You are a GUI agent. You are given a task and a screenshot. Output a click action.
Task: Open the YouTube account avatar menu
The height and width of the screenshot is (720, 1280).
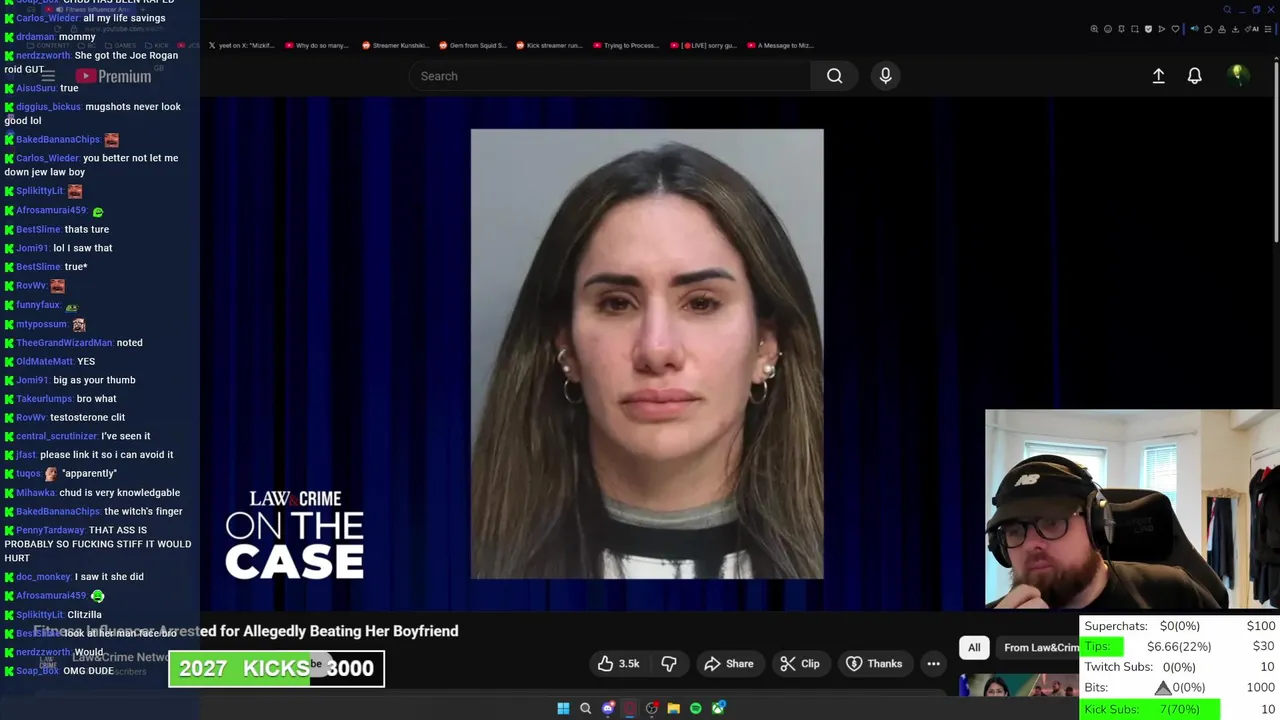click(x=1238, y=75)
